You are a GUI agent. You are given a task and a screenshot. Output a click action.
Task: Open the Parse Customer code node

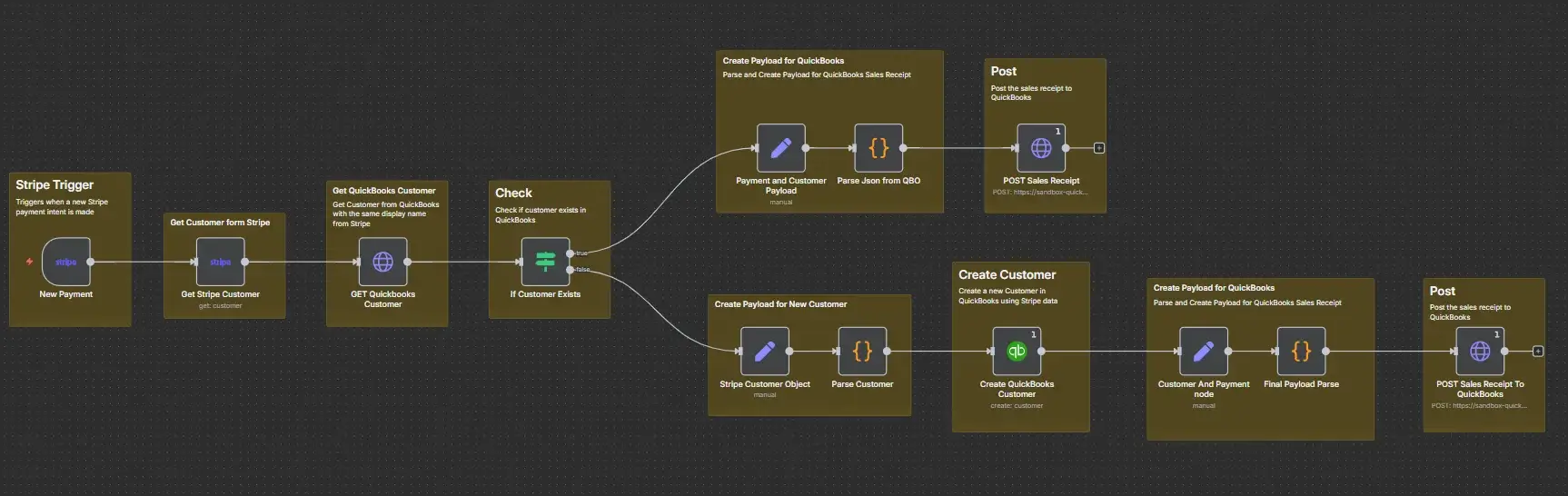(862, 352)
